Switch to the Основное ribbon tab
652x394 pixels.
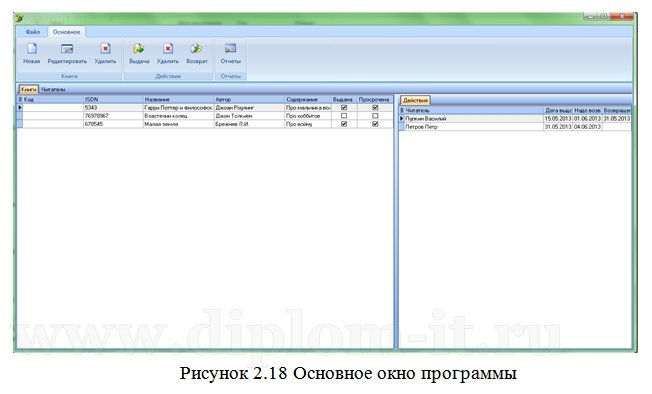point(67,32)
